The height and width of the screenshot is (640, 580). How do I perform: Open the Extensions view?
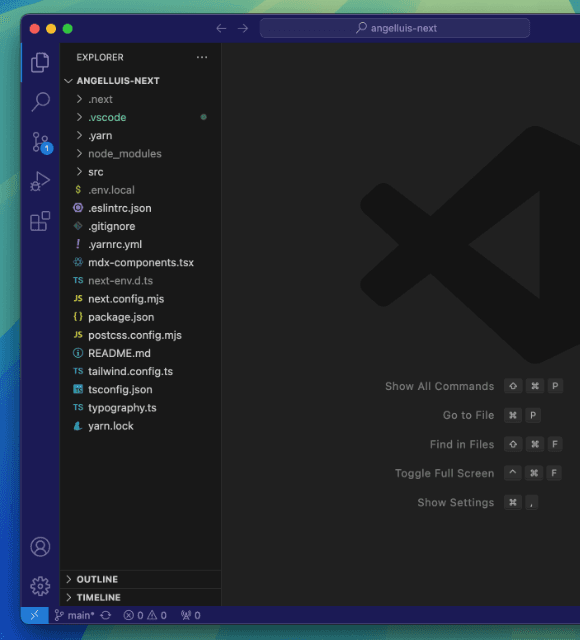[40, 221]
